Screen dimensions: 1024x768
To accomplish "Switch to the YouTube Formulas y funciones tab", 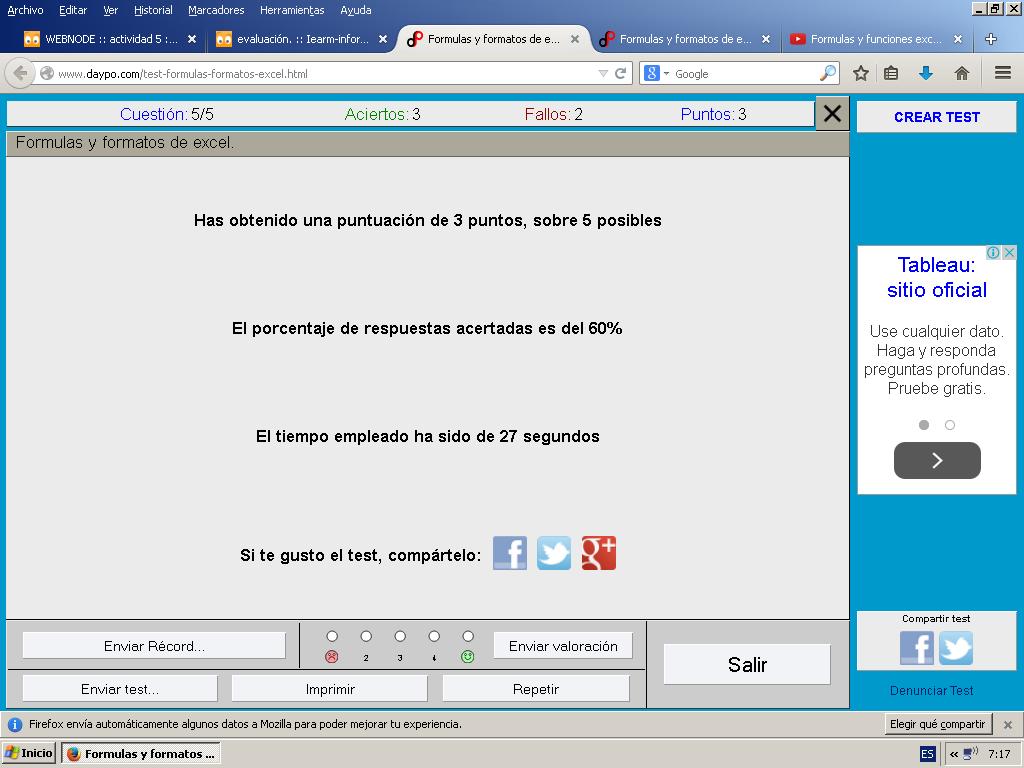I will pos(875,40).
